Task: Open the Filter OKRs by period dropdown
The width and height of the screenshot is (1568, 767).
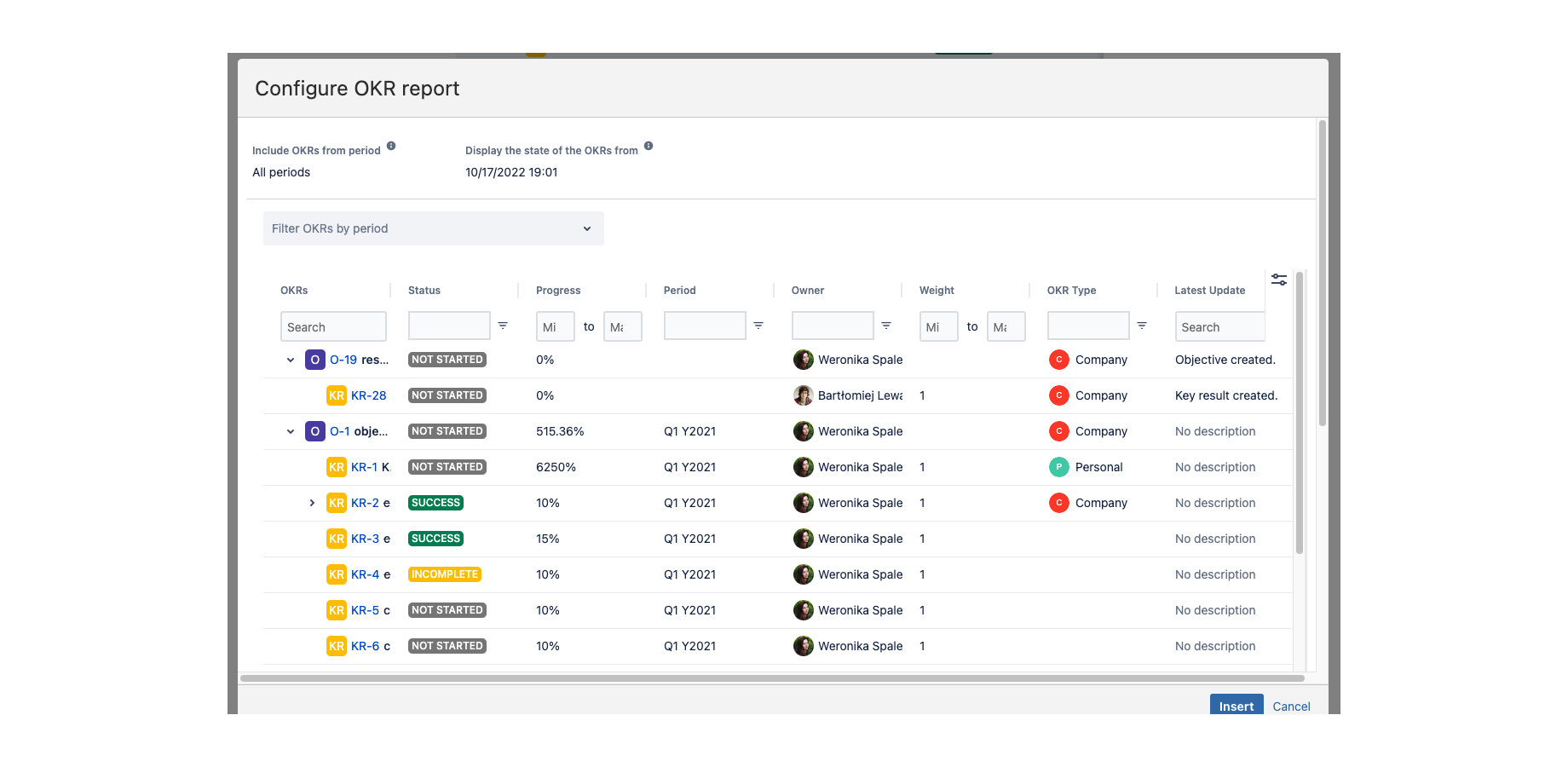Action: (433, 228)
